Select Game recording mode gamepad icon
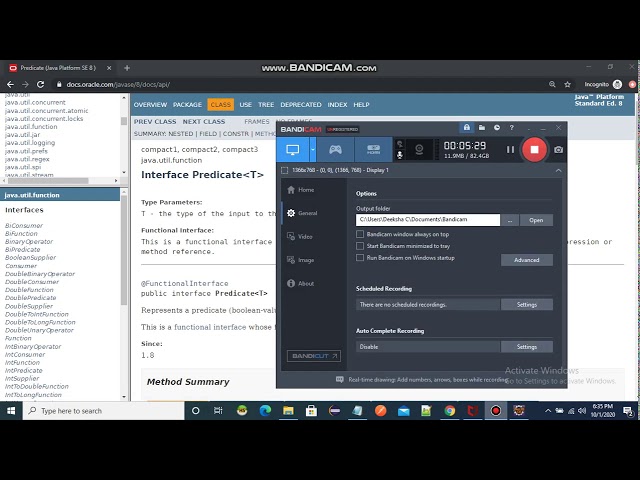Image resolution: width=640 pixels, height=480 pixels. (x=336, y=149)
